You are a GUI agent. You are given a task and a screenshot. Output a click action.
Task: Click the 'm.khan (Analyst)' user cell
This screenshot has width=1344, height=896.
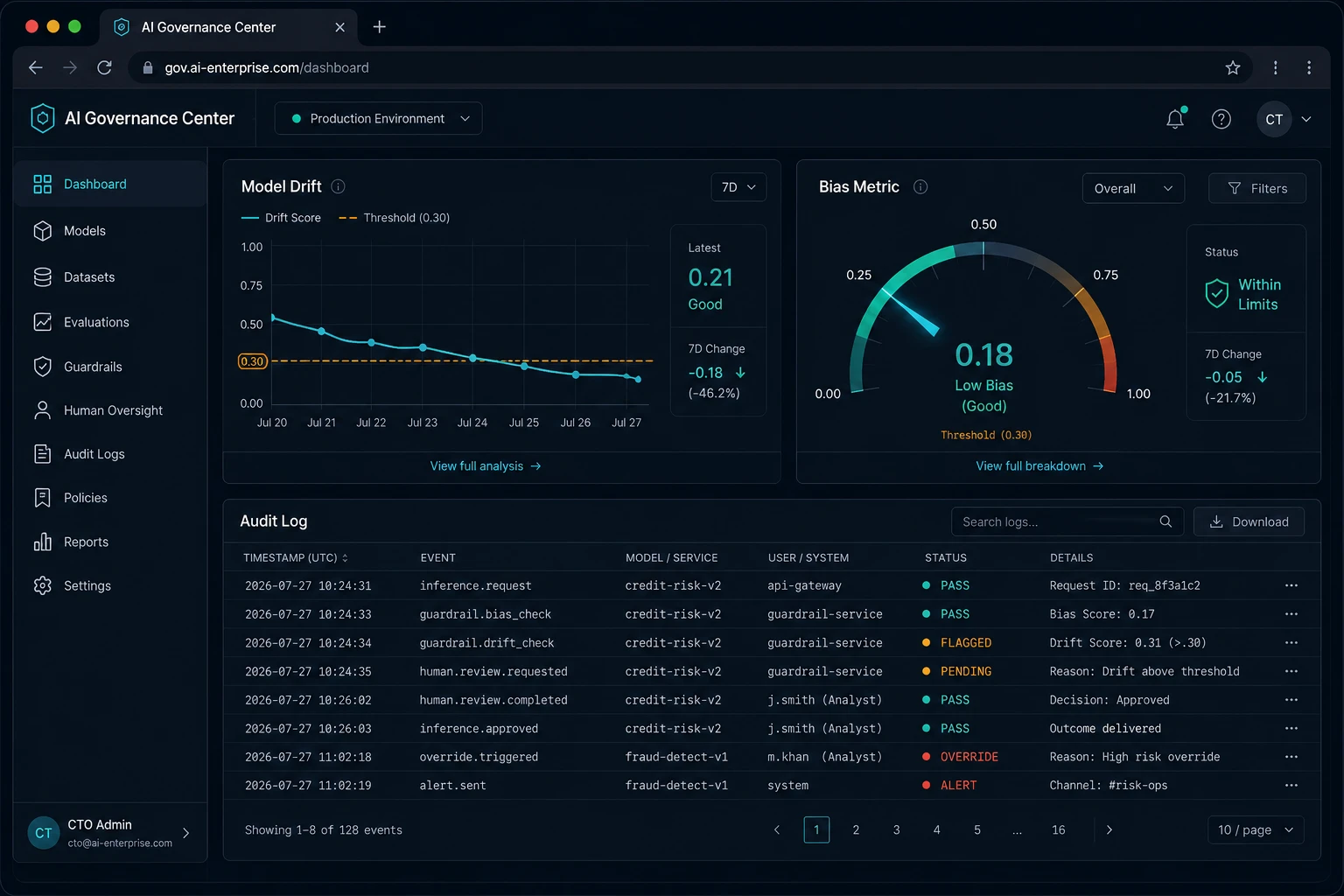tap(825, 757)
